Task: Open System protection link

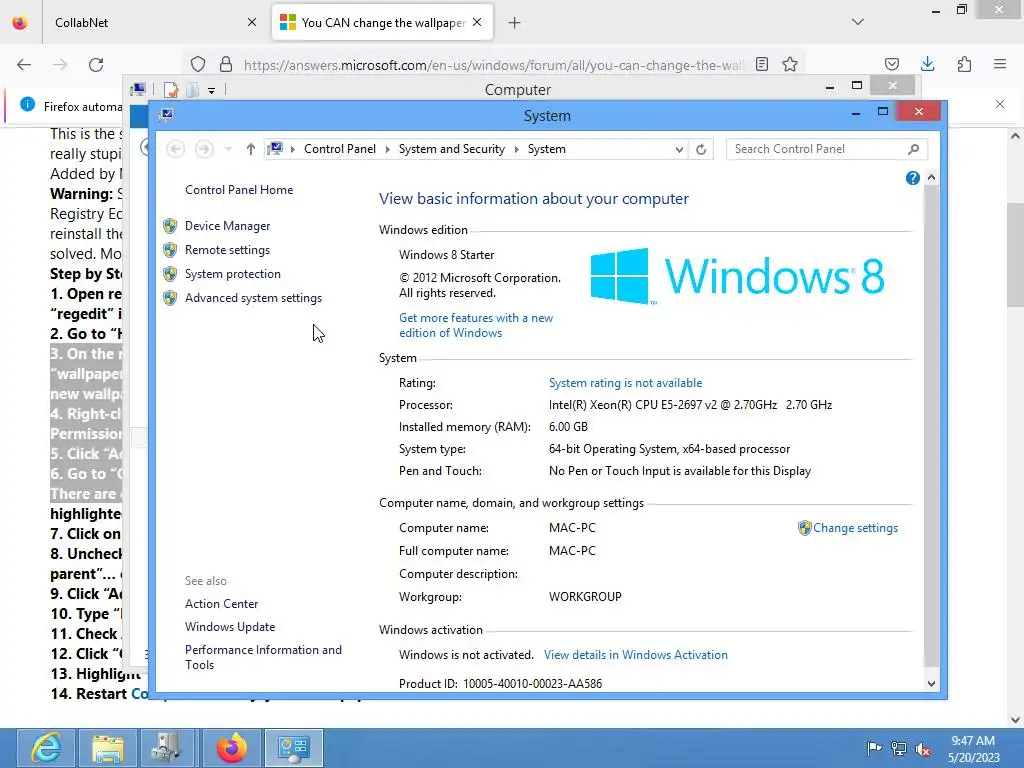Action: 232,274
